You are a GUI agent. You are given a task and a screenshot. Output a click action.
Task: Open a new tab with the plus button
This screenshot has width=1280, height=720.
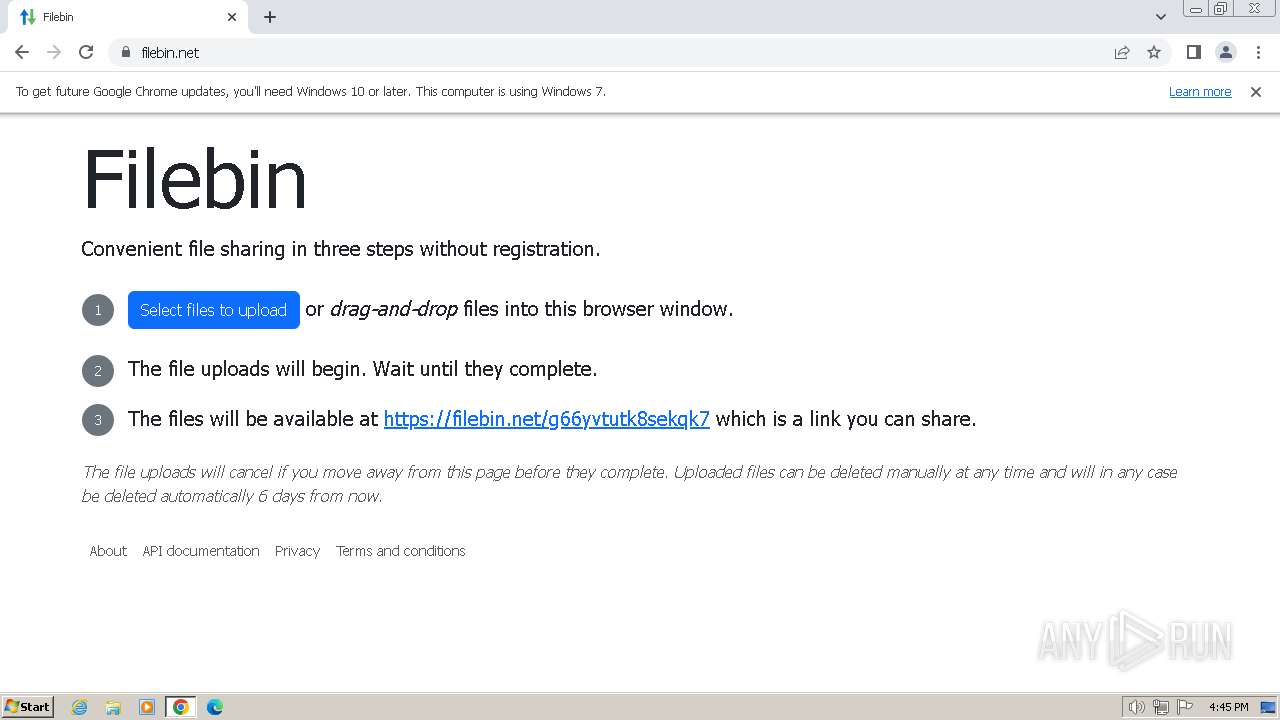point(270,17)
